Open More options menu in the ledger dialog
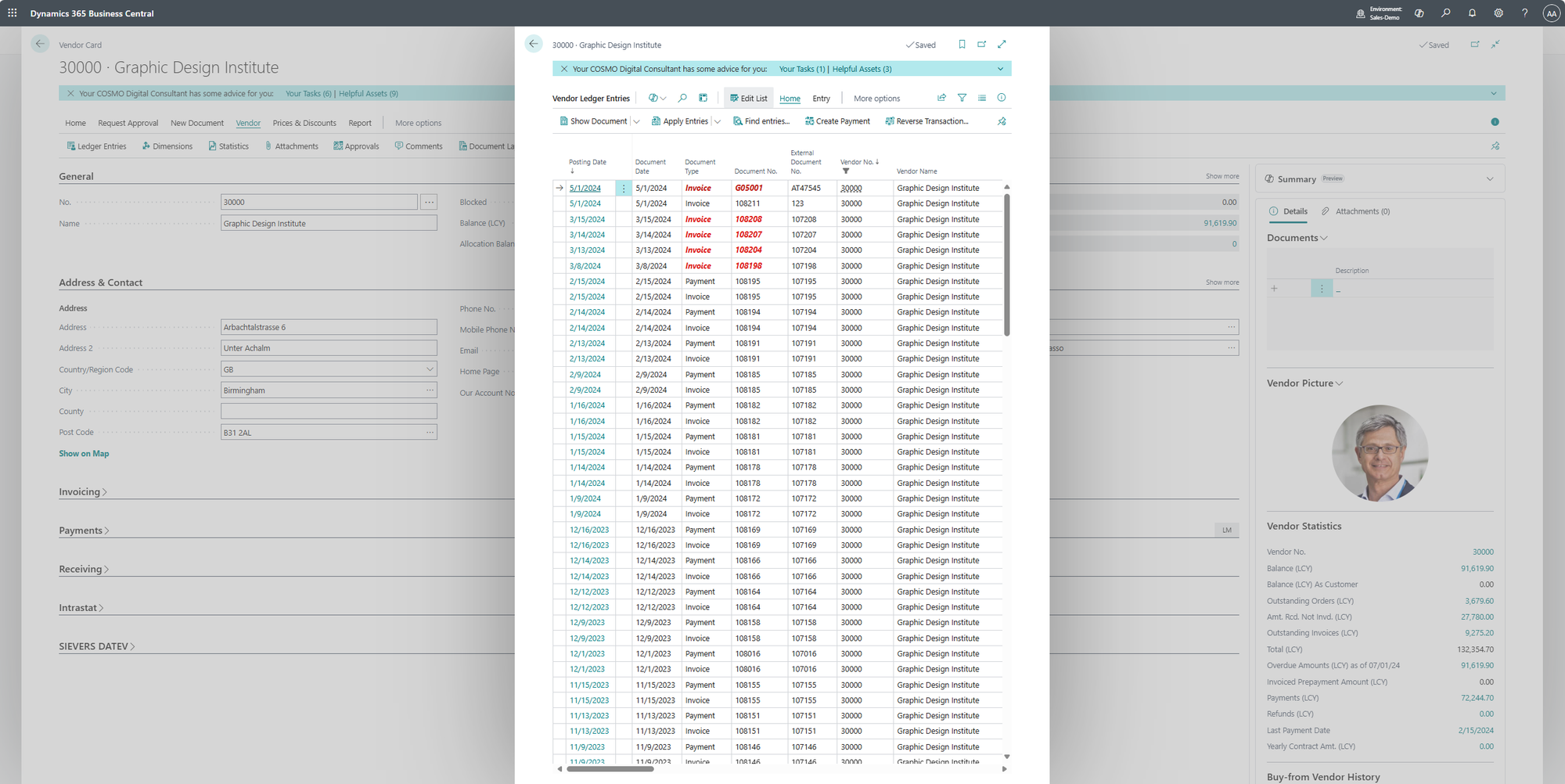Image resolution: width=1565 pixels, height=784 pixels. [876, 99]
